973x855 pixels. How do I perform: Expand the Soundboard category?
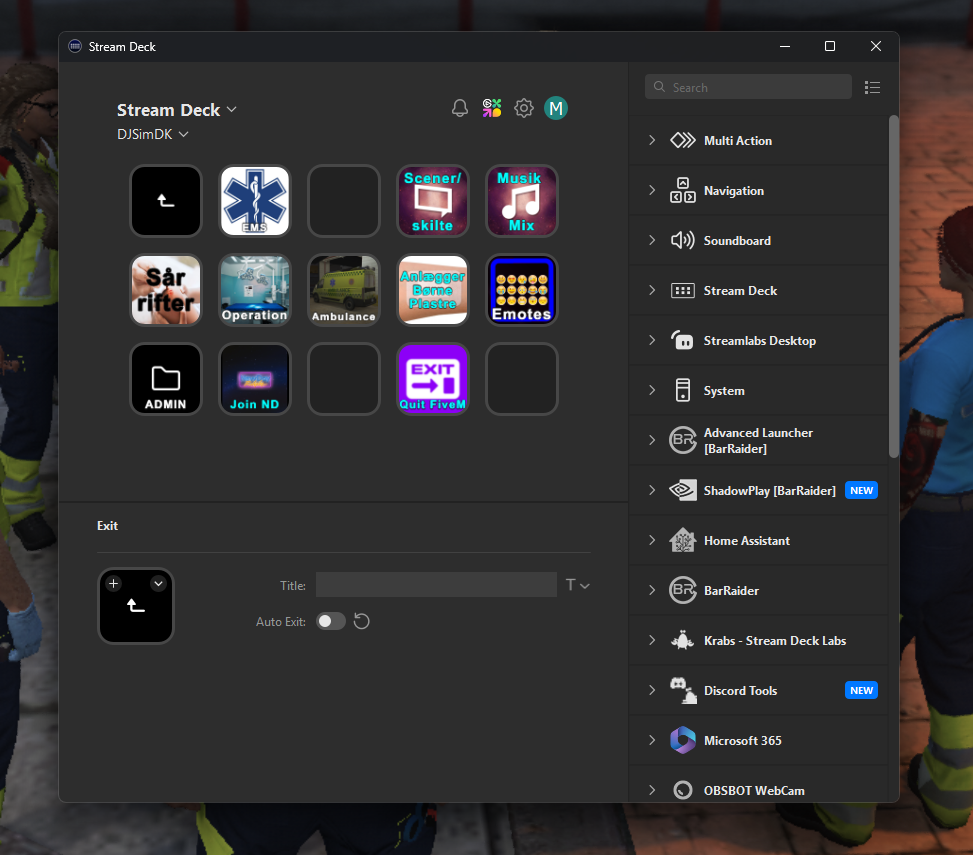(652, 240)
